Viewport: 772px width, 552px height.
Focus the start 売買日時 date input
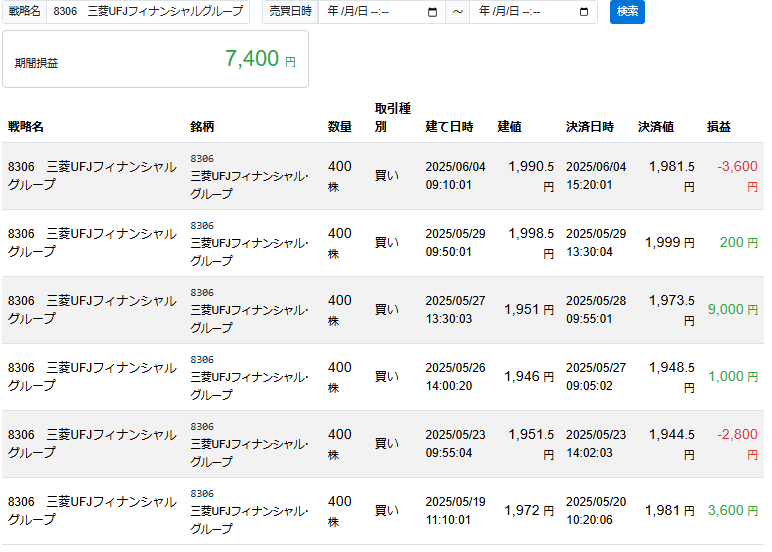tap(382, 11)
